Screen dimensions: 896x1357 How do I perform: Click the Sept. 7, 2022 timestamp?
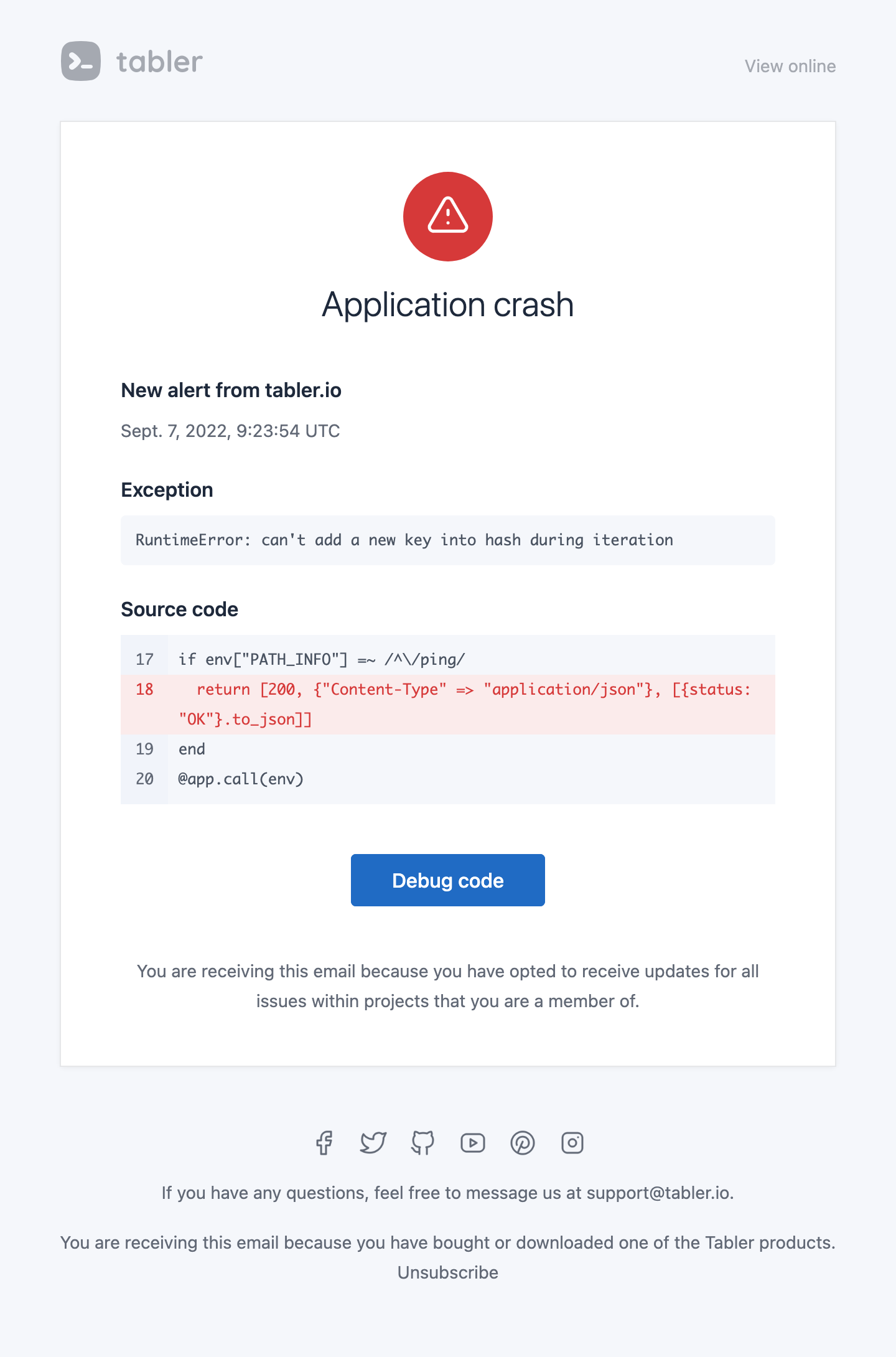coord(230,431)
